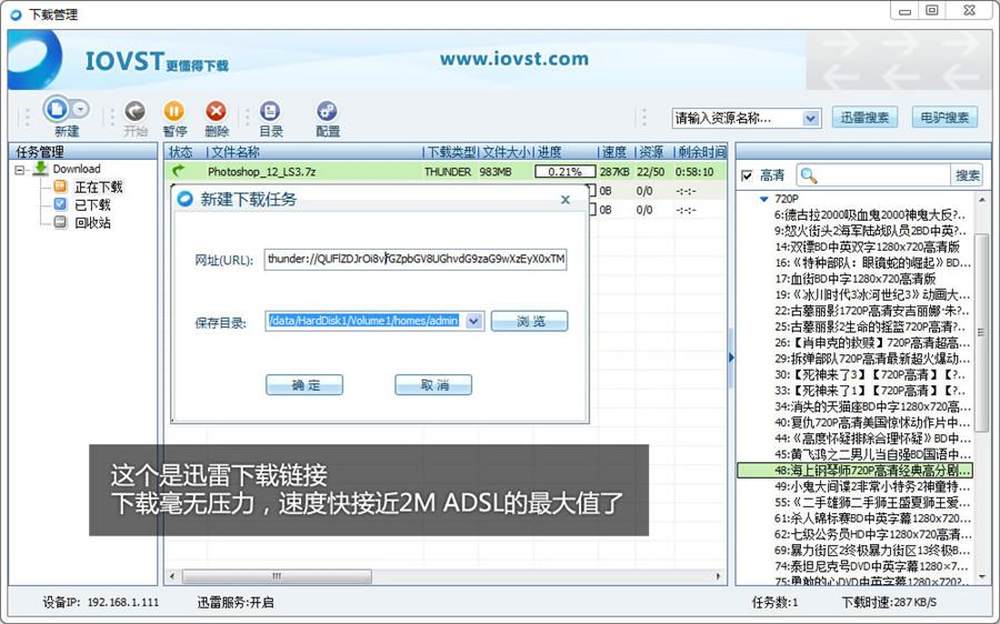Click the magnifier icon in the search box
Screen dimensions: 1000x624
pos(808,175)
